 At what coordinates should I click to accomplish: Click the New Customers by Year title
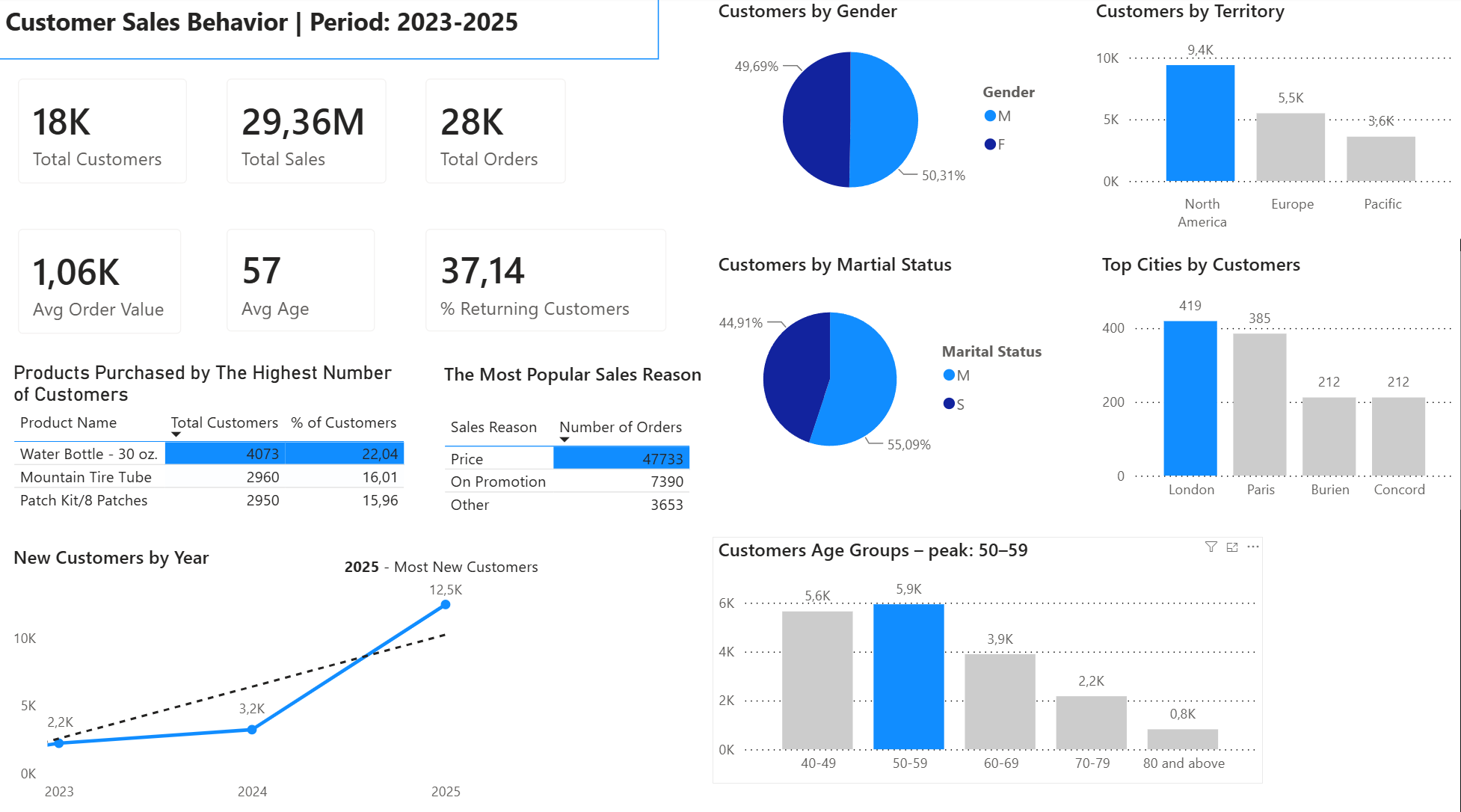point(111,558)
